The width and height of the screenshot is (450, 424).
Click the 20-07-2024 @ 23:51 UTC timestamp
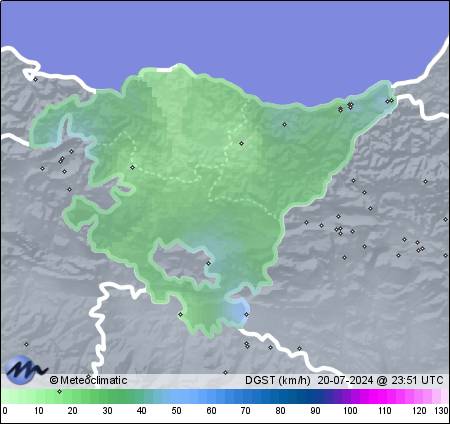[x=380, y=380]
